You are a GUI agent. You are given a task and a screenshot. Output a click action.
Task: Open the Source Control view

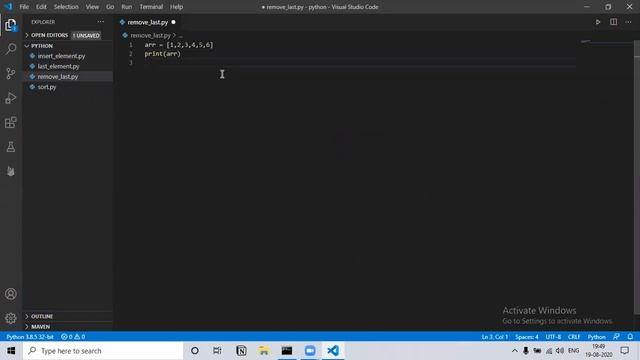(x=11, y=73)
